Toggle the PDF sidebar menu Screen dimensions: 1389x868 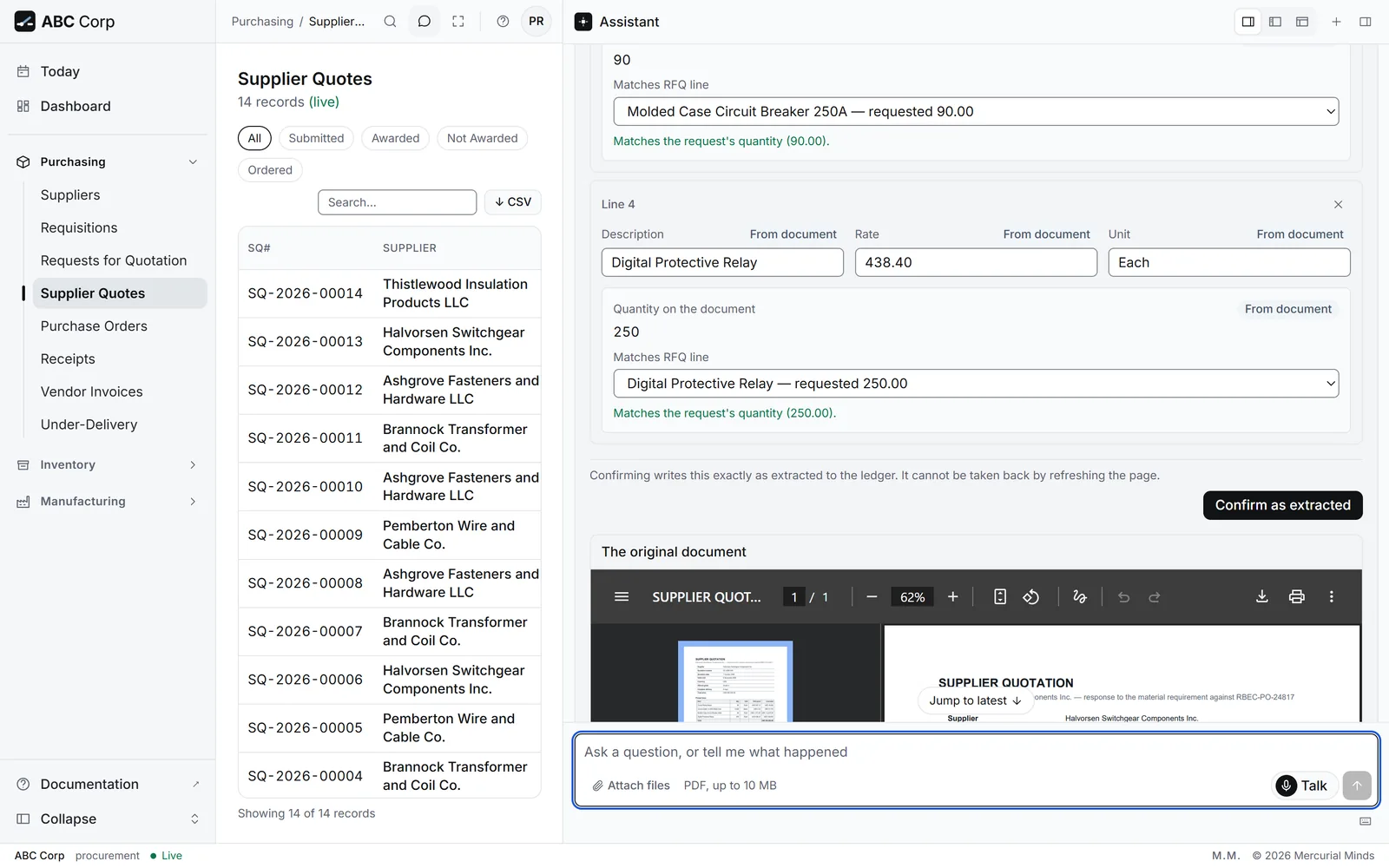[x=622, y=596]
